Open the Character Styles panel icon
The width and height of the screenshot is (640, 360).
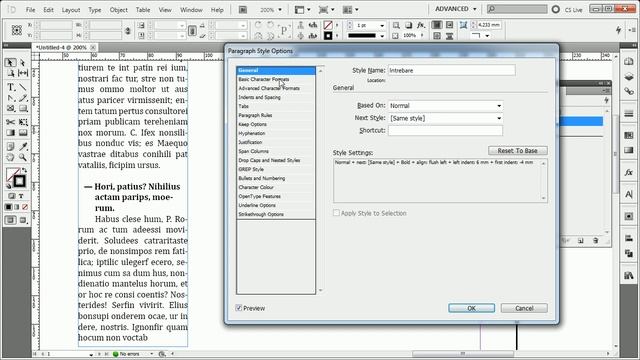tap(629, 194)
